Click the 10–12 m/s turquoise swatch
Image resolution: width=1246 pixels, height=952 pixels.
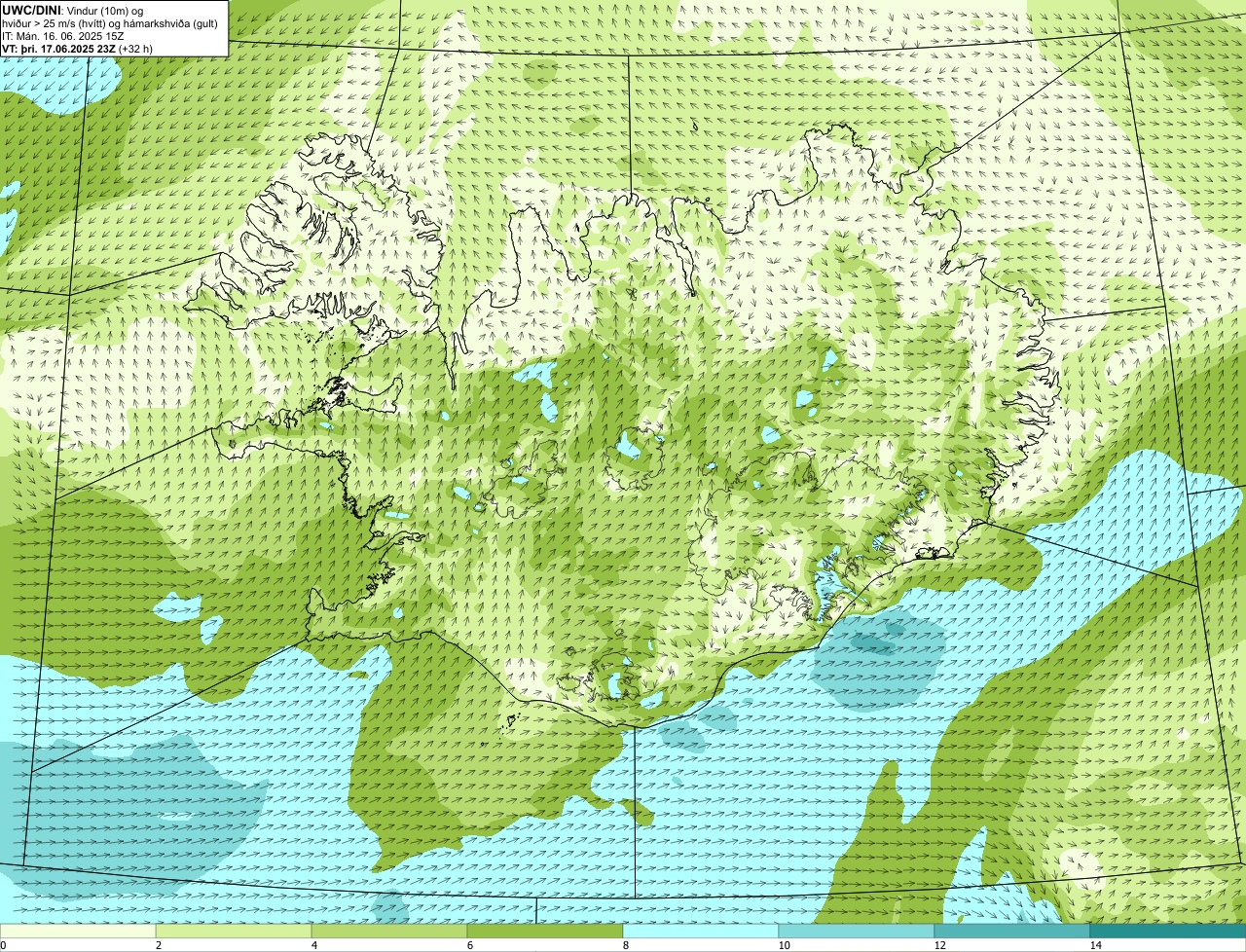857,931
